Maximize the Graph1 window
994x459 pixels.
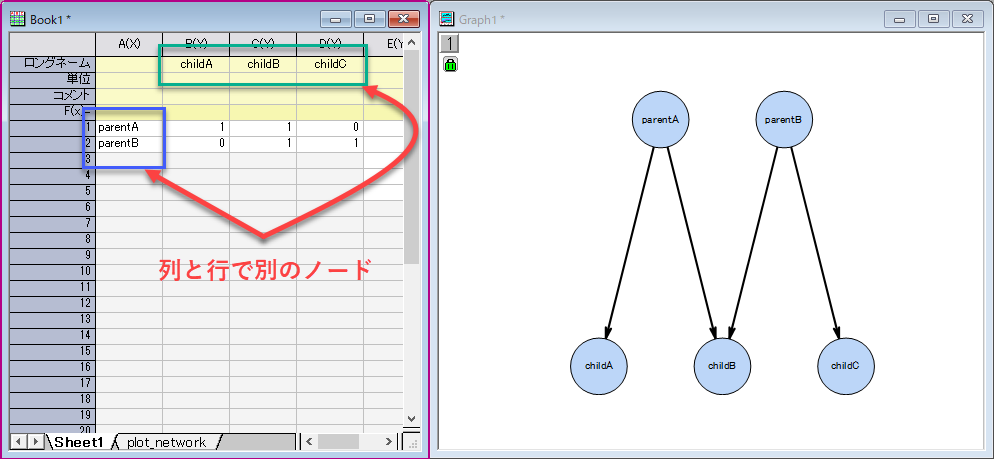pos(933,19)
